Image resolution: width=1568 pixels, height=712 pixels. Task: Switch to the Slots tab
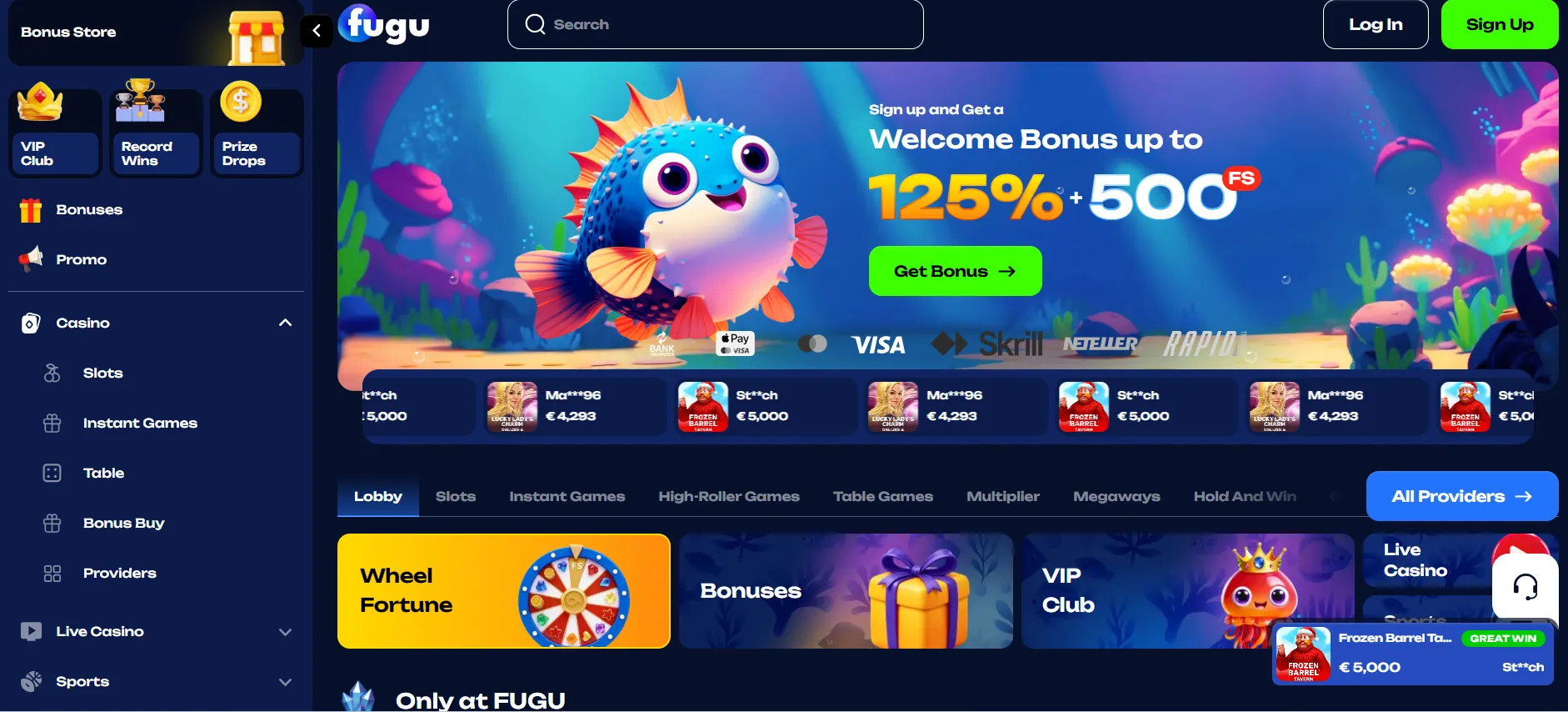point(456,496)
